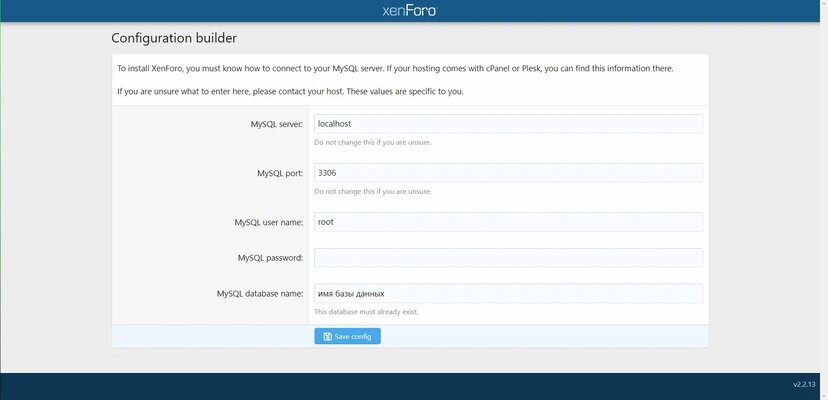Click the "MySQL database name:" label
This screenshot has width=828, height=400.
point(260,294)
